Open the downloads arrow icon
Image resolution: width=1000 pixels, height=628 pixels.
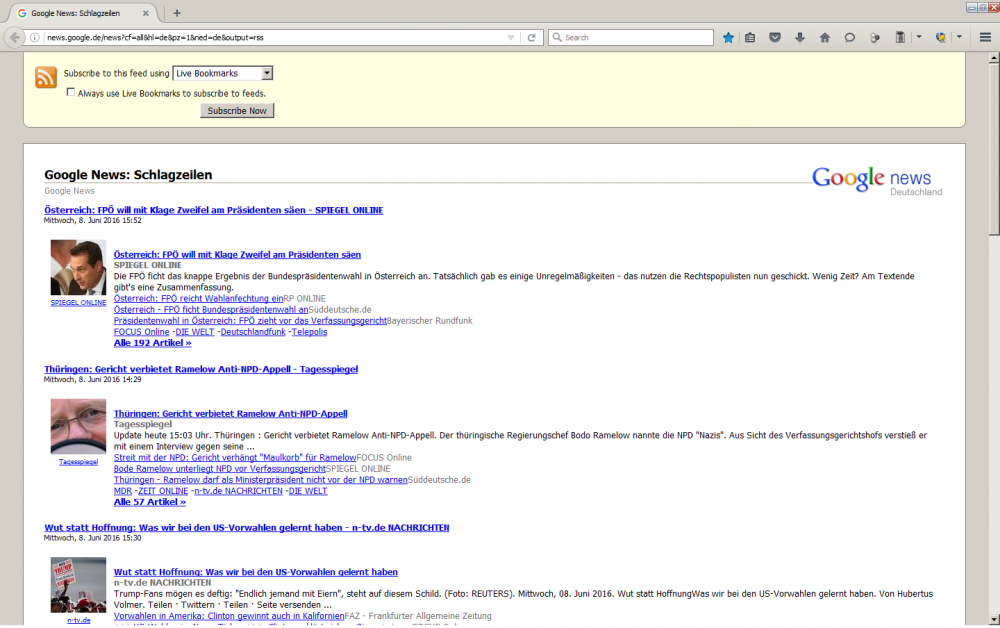(x=800, y=38)
